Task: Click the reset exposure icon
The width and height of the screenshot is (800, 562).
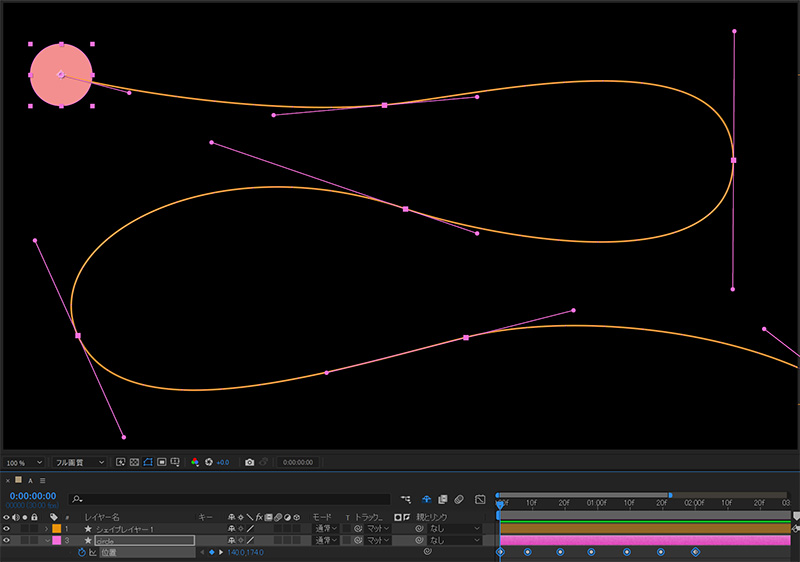Action: tap(208, 463)
